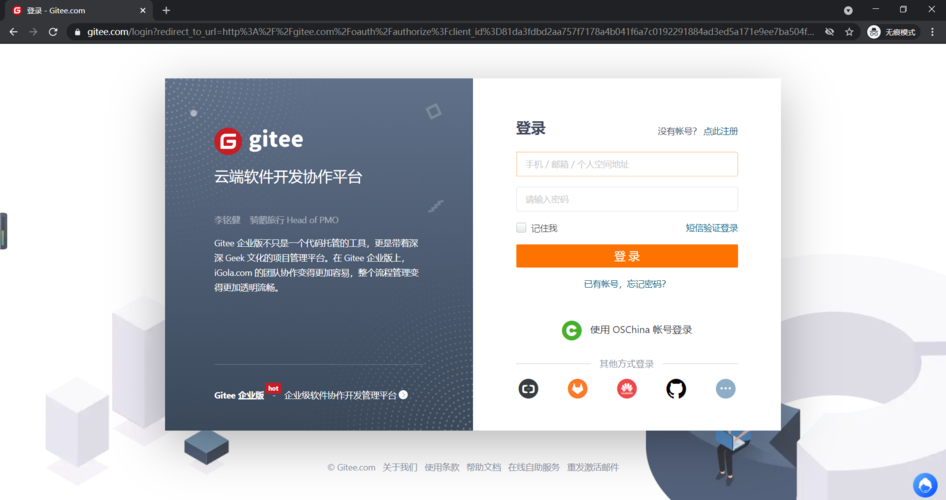
Task: Click the 其他方式登录 label
Action: pyautogui.click(x=626, y=364)
